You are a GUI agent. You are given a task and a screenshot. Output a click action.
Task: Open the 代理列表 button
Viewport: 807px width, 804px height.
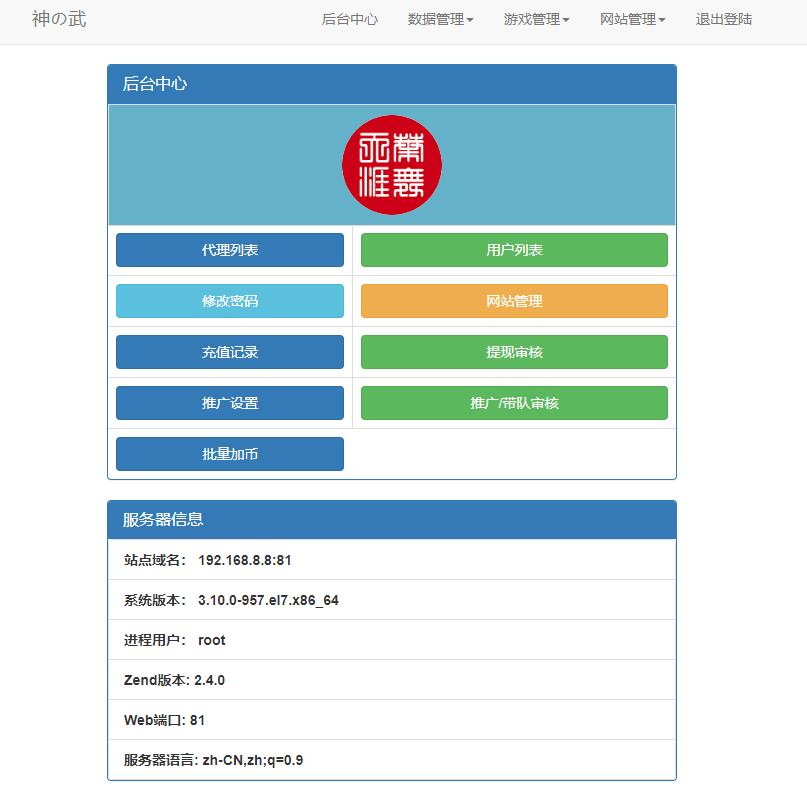click(230, 250)
